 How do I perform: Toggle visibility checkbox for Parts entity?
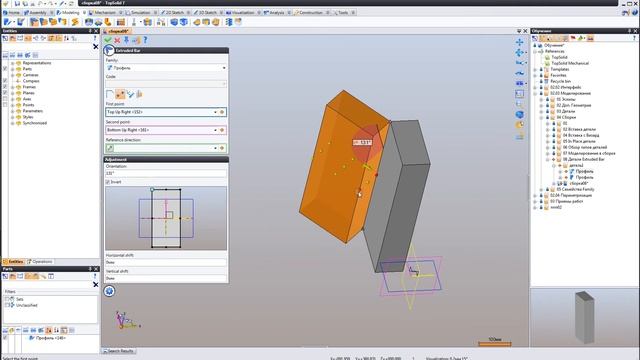coord(5,69)
